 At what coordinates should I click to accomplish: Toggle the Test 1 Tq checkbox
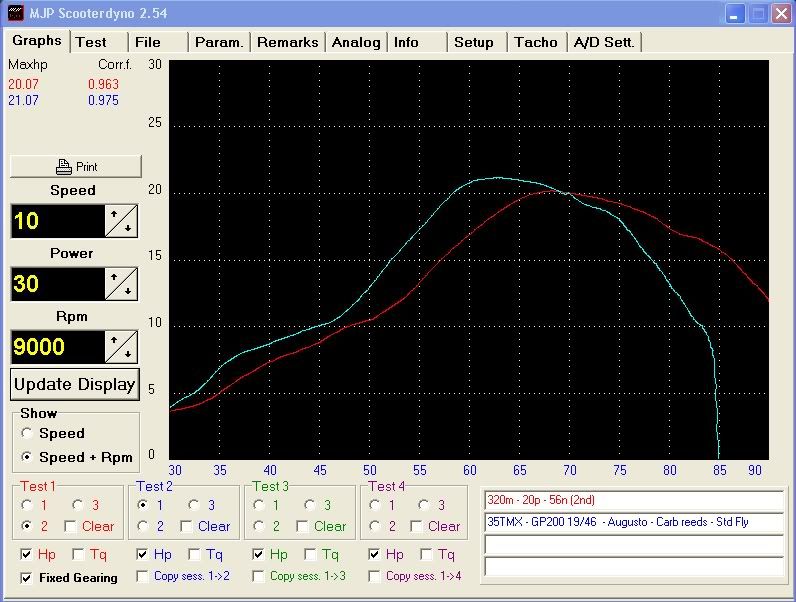pyautogui.click(x=79, y=554)
